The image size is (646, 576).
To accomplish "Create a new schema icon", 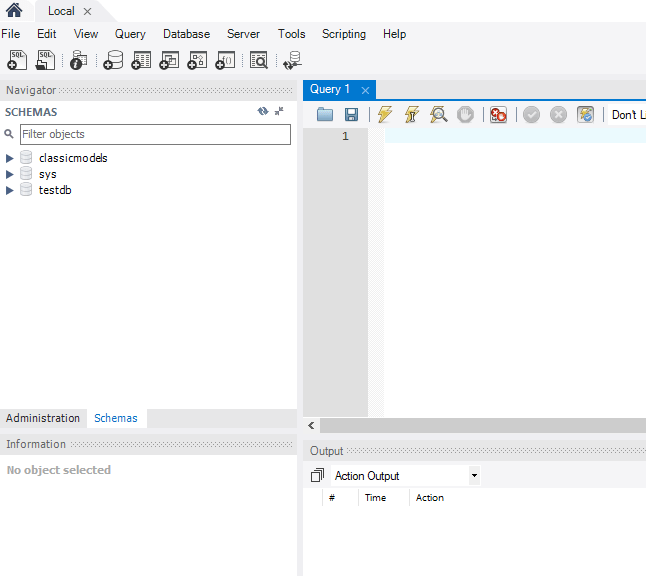I will [x=113, y=61].
